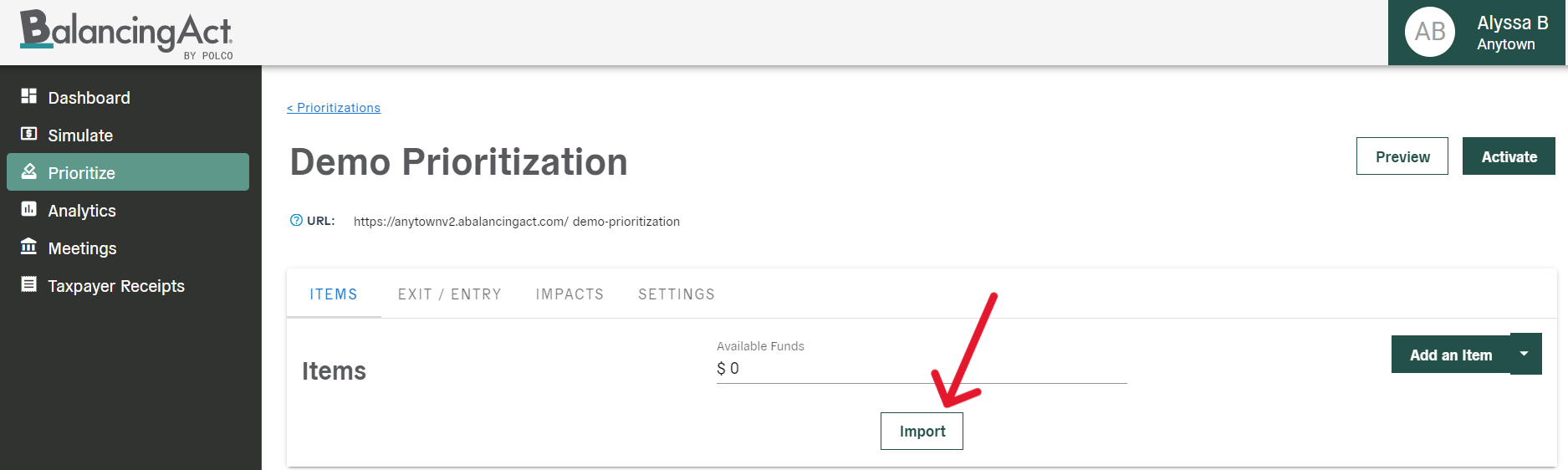Switch to the Impacts tab
Viewport: 1568px width, 470px height.
pos(569,294)
